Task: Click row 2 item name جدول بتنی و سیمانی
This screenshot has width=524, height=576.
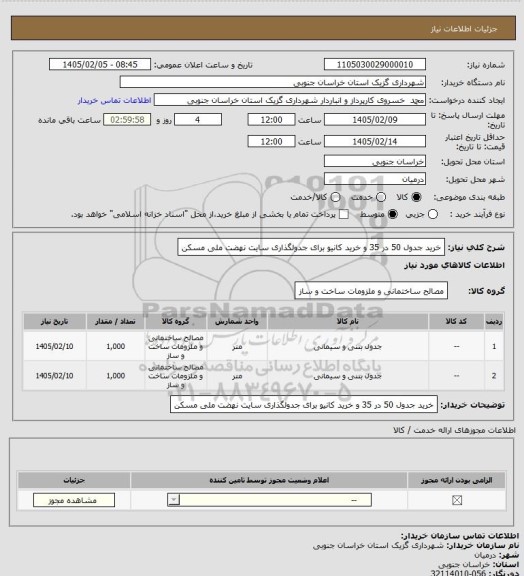Action: (x=348, y=376)
